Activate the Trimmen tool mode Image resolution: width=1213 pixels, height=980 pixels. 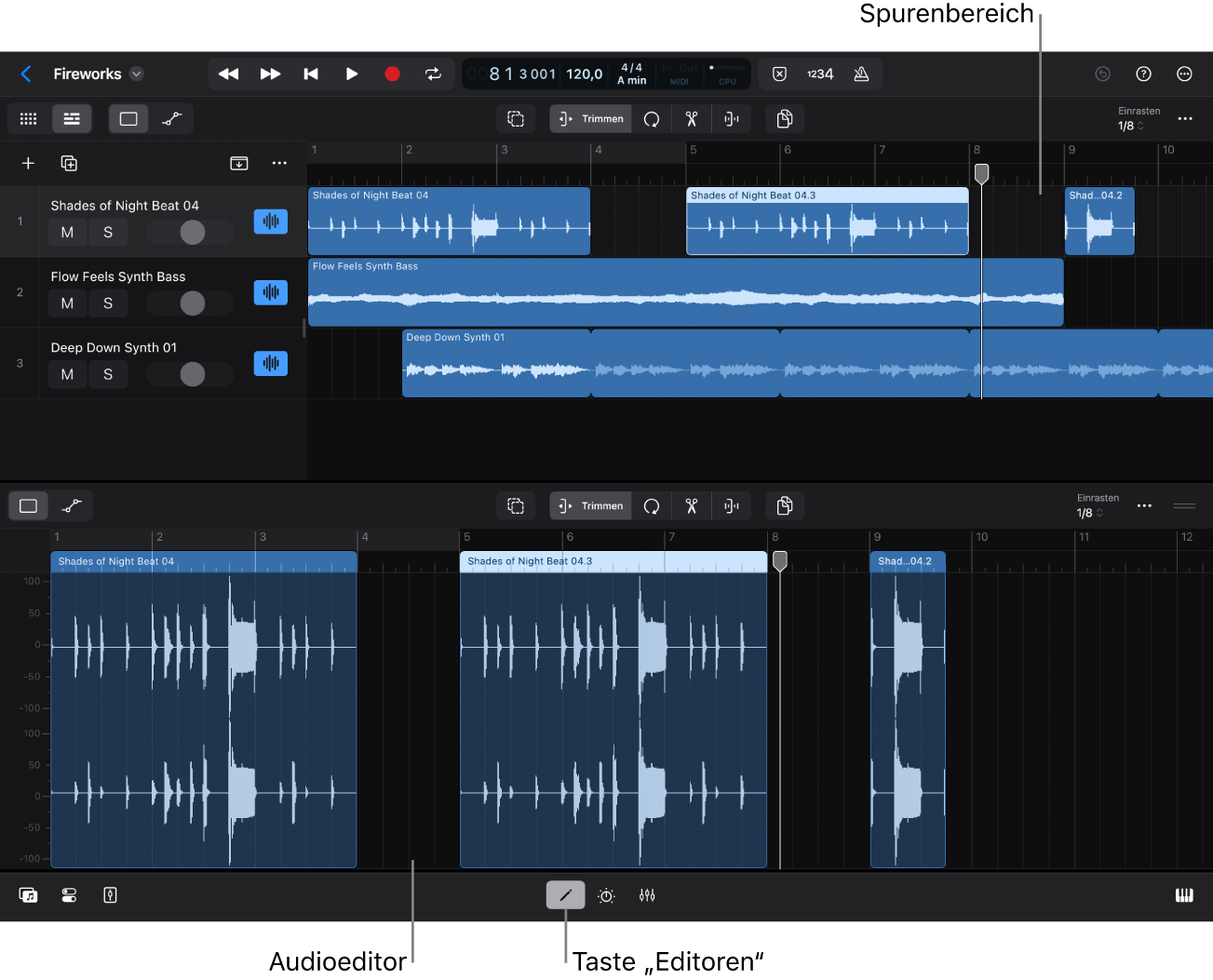pos(589,118)
